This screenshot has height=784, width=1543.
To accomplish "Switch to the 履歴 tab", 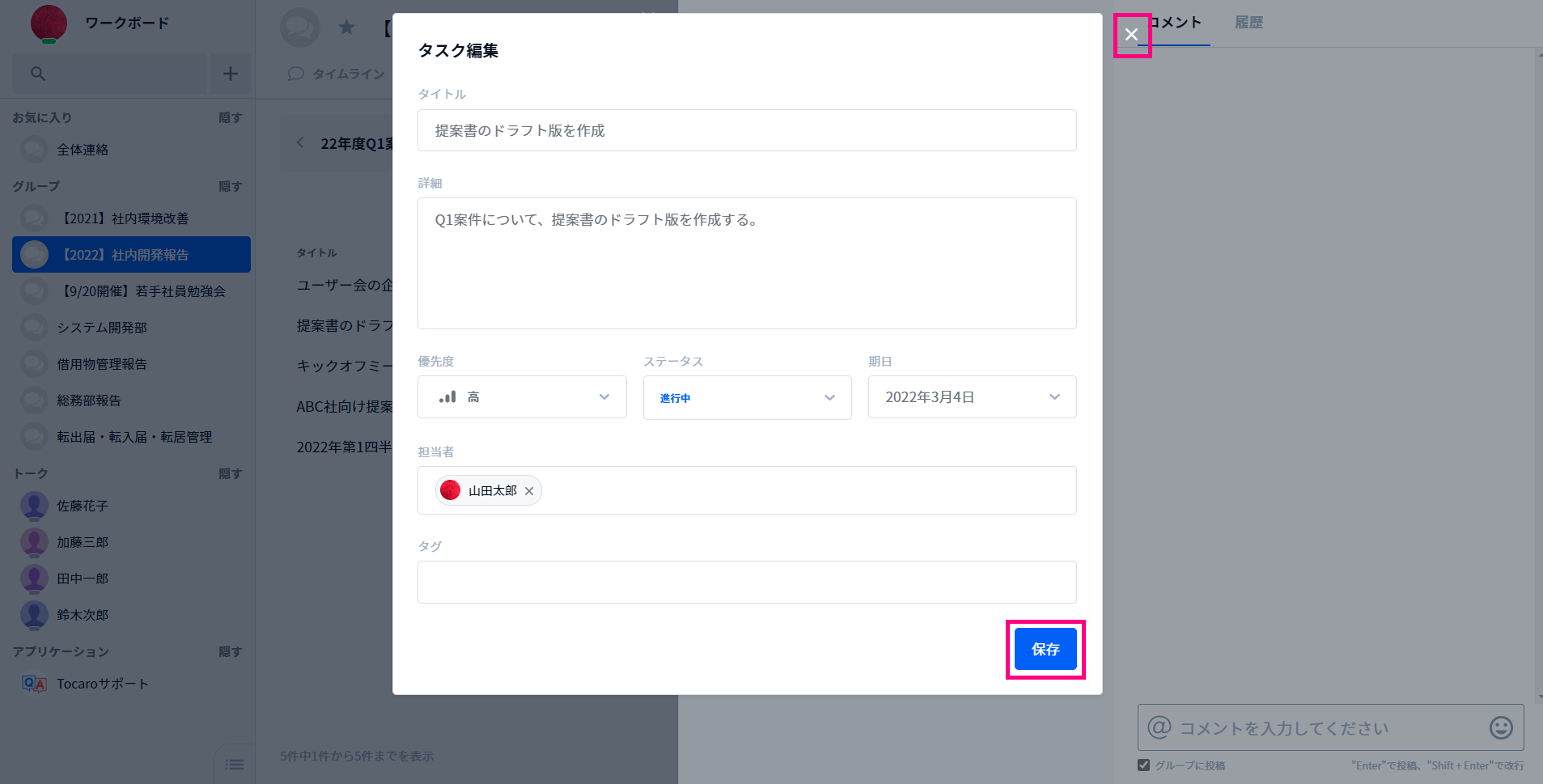I will click(x=1248, y=23).
